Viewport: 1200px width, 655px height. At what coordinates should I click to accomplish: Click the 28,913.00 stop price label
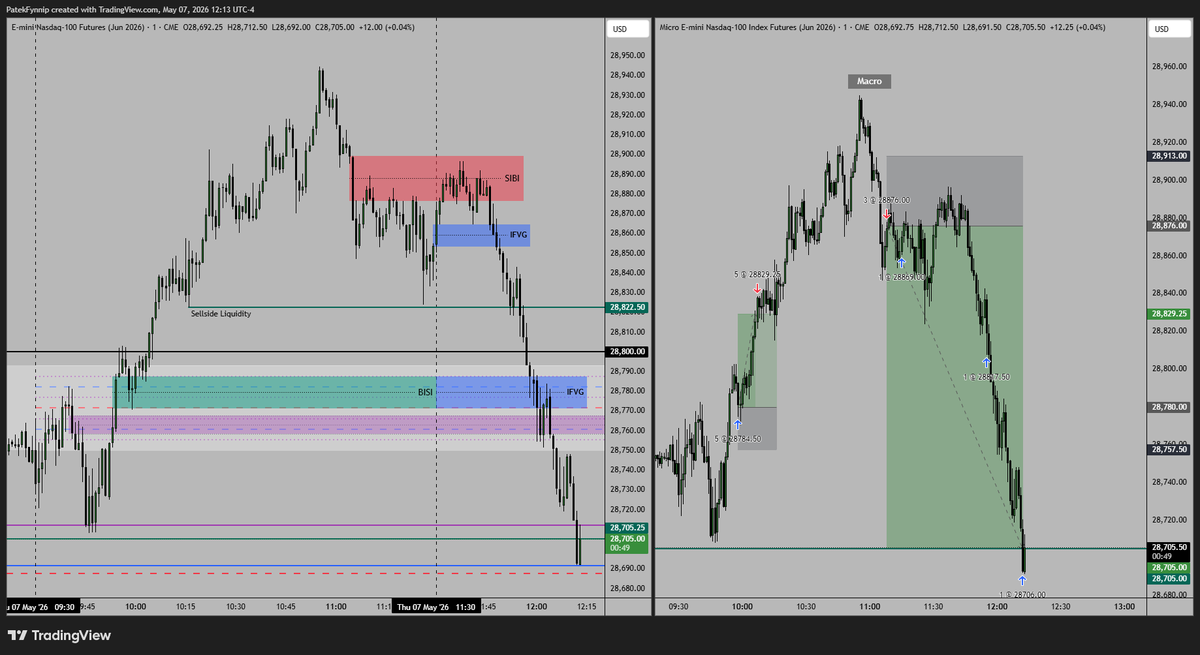(x=1169, y=156)
